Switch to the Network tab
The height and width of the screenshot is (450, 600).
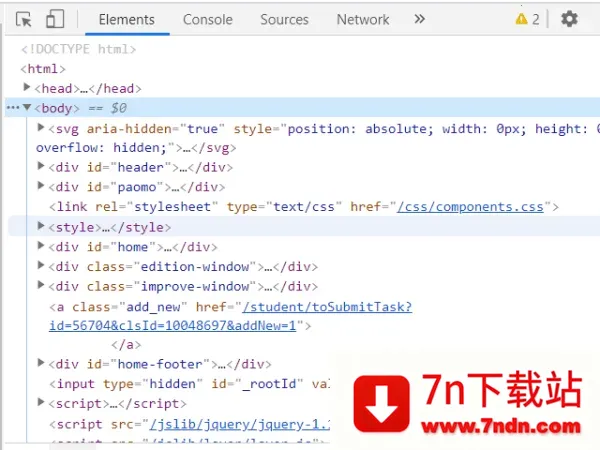pos(362,19)
